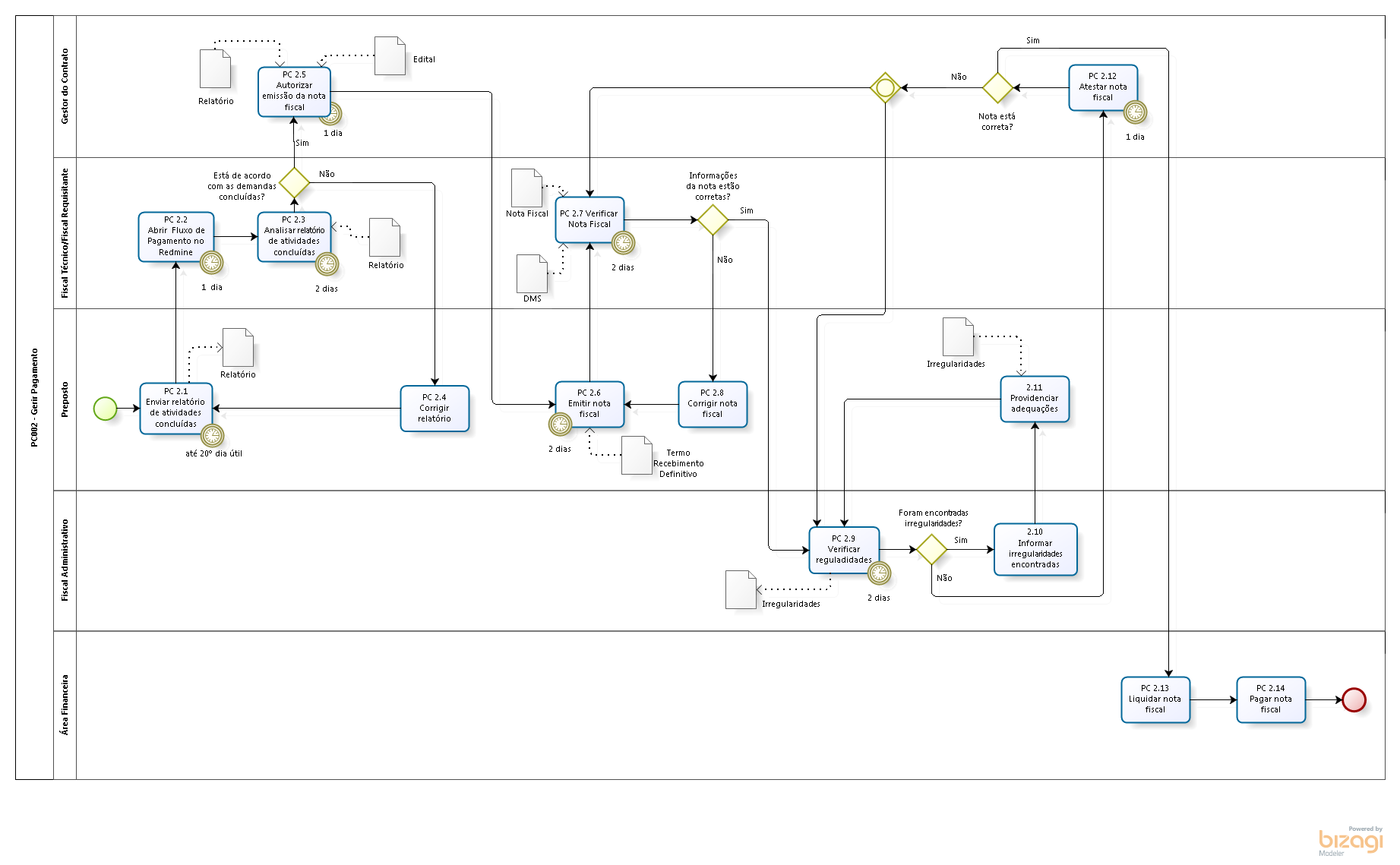Viewport: 1400px width, 865px height.
Task: Click the 2.11 Providenciar adequações task
Action: point(1035,399)
